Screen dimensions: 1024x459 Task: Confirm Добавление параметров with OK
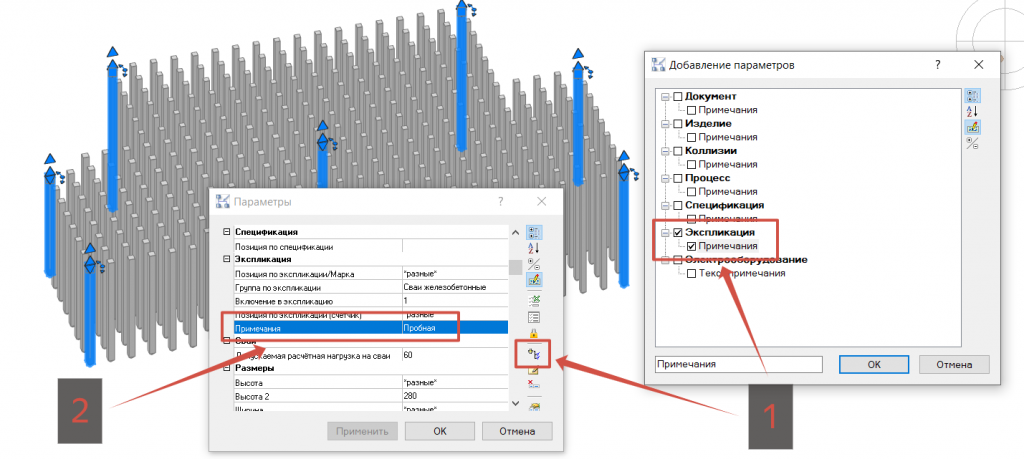tap(874, 364)
